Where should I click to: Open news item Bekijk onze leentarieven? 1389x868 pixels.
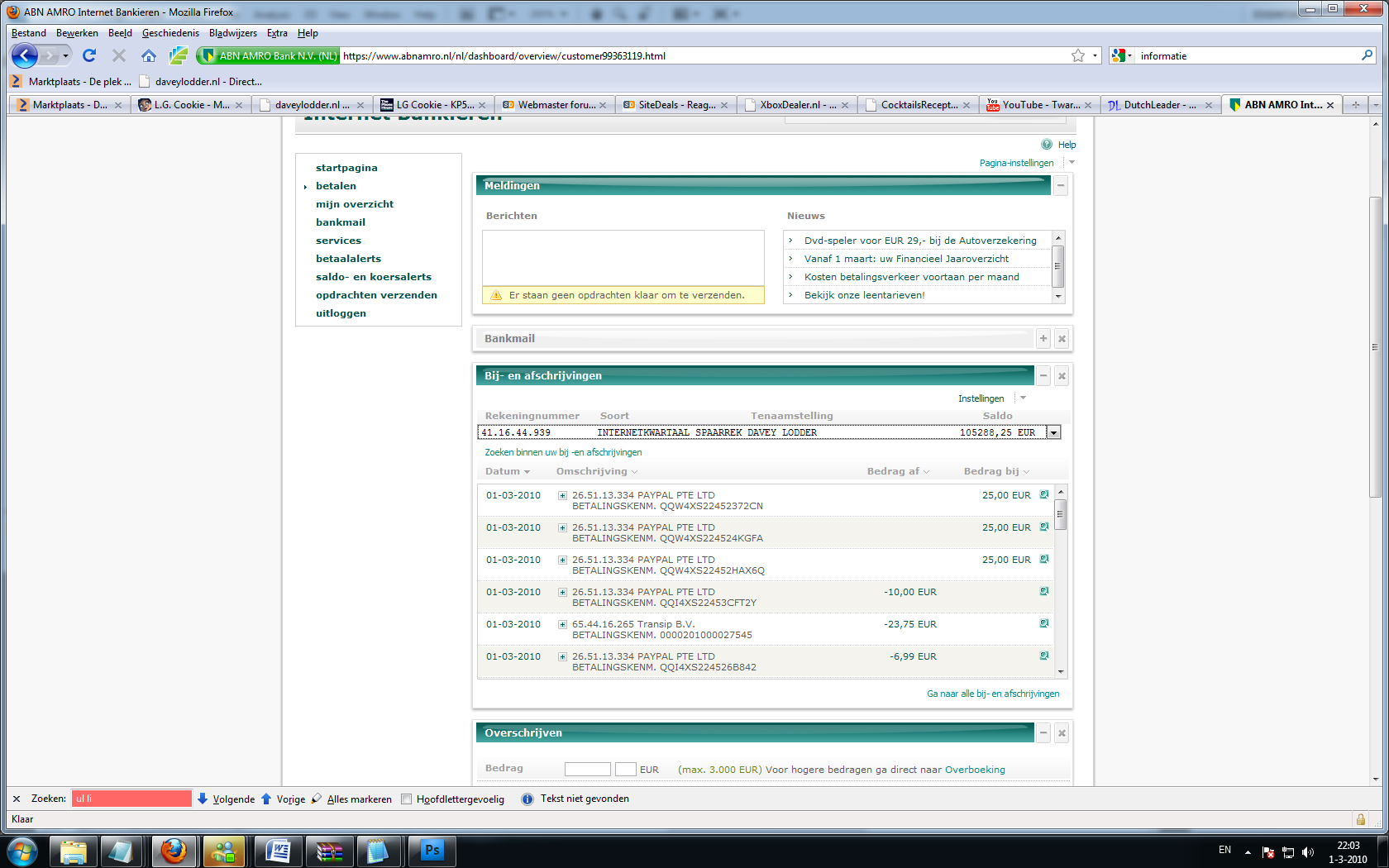pyautogui.click(x=864, y=295)
